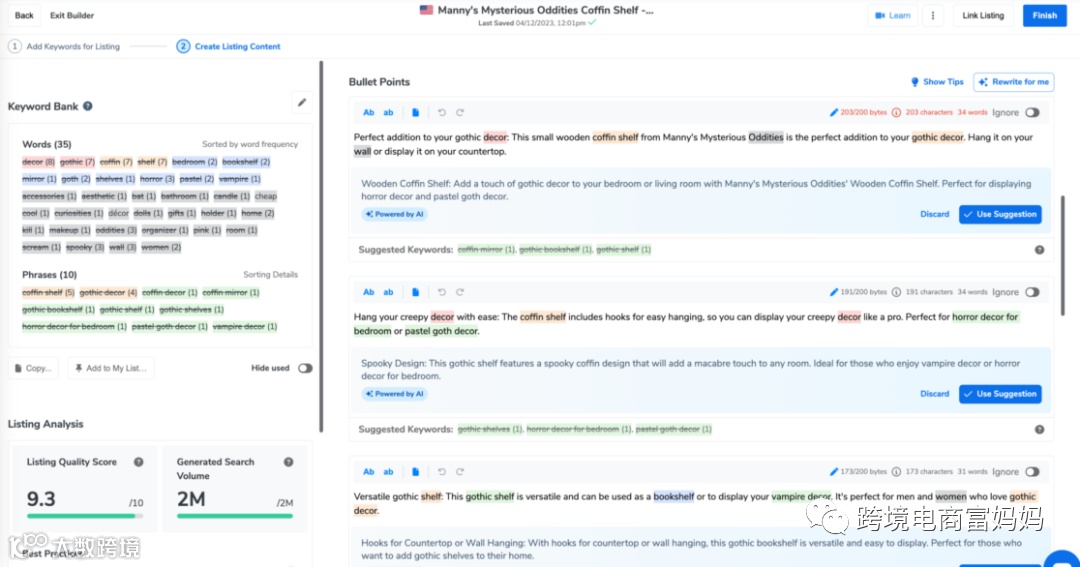
Task: Discard the Wooden Coffin Shelf suggestion
Action: click(934, 214)
